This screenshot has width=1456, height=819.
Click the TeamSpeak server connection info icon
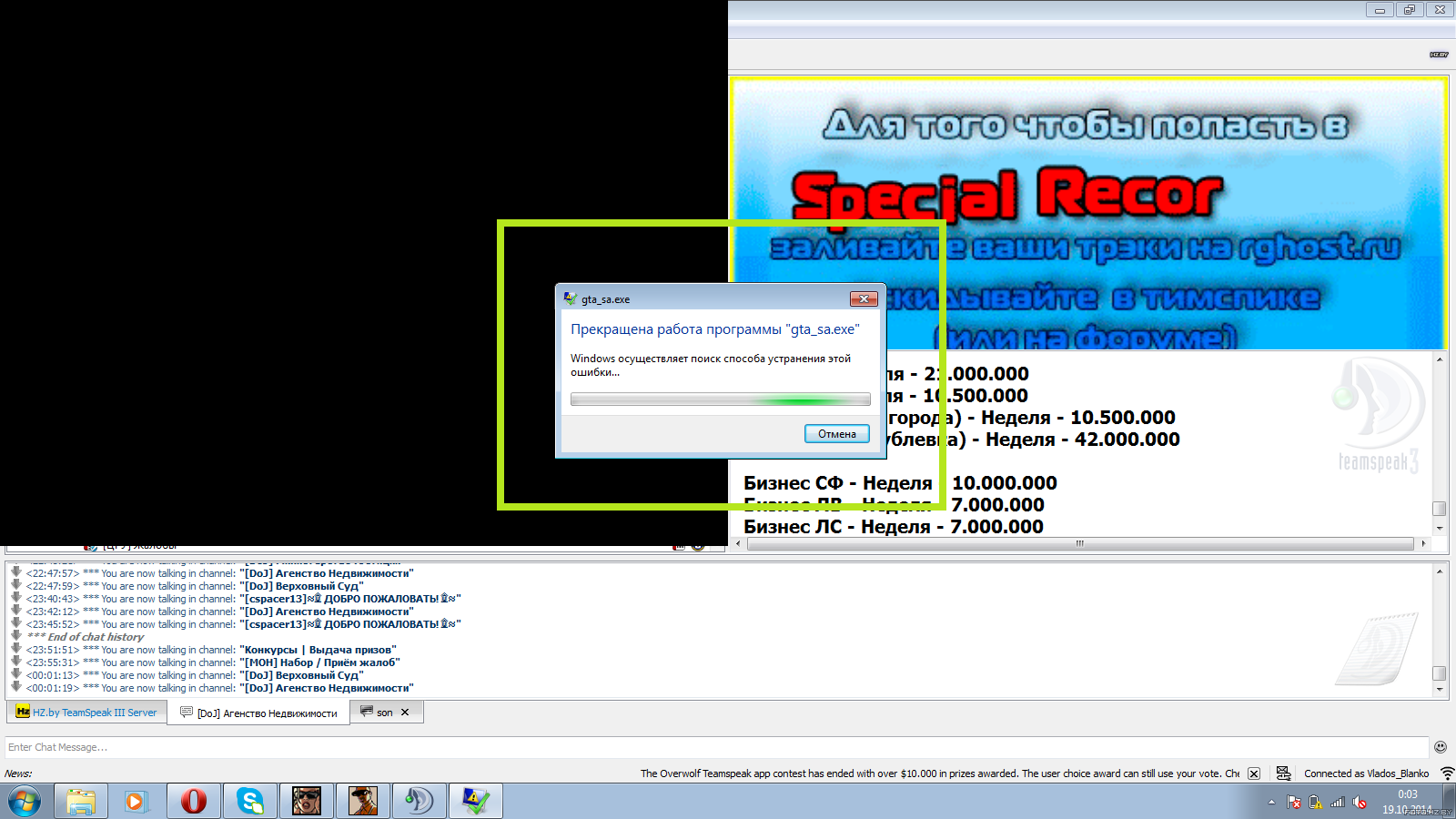pyautogui.click(x=1284, y=773)
